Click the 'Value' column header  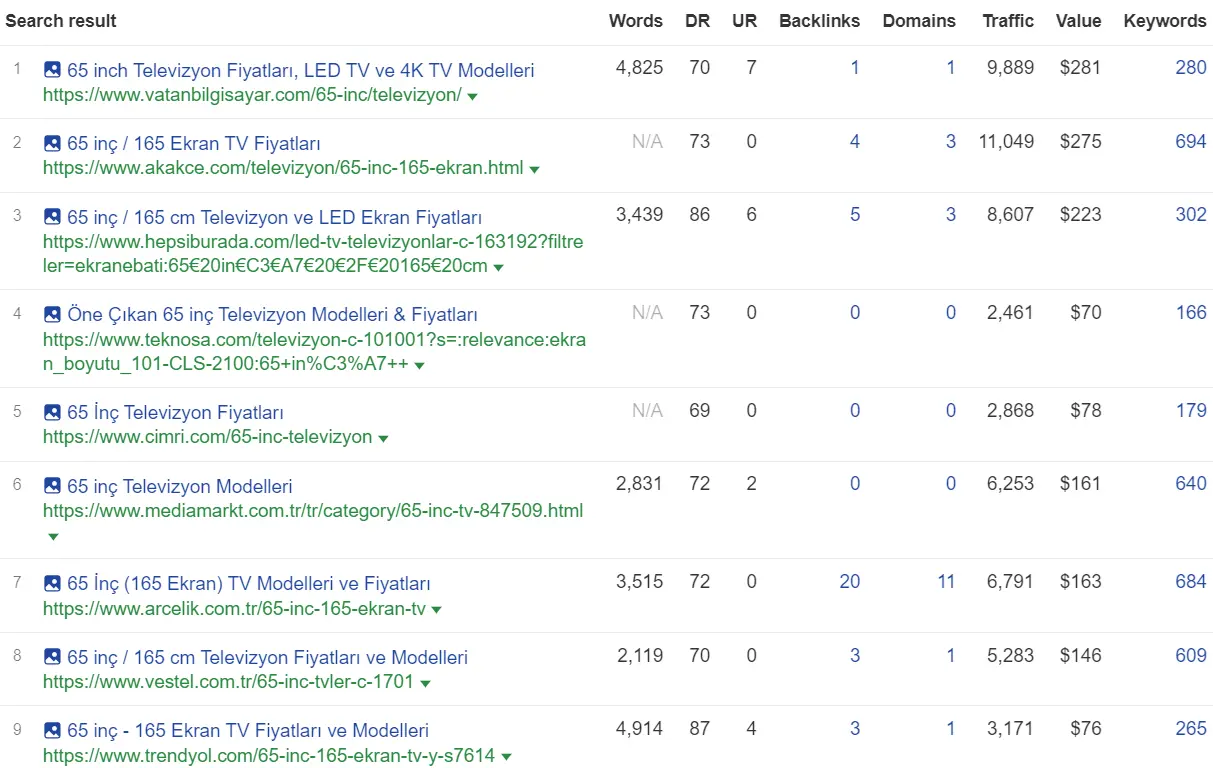click(x=1078, y=21)
